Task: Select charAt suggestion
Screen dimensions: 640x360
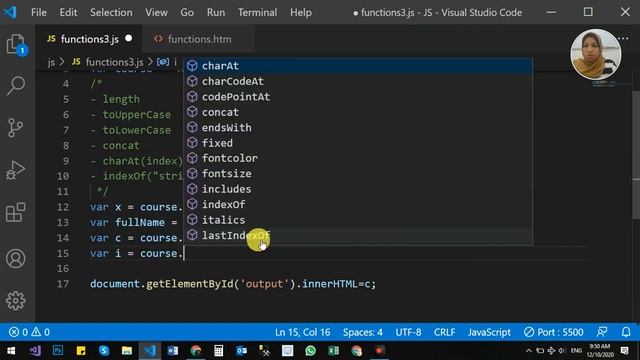Action: (x=358, y=66)
